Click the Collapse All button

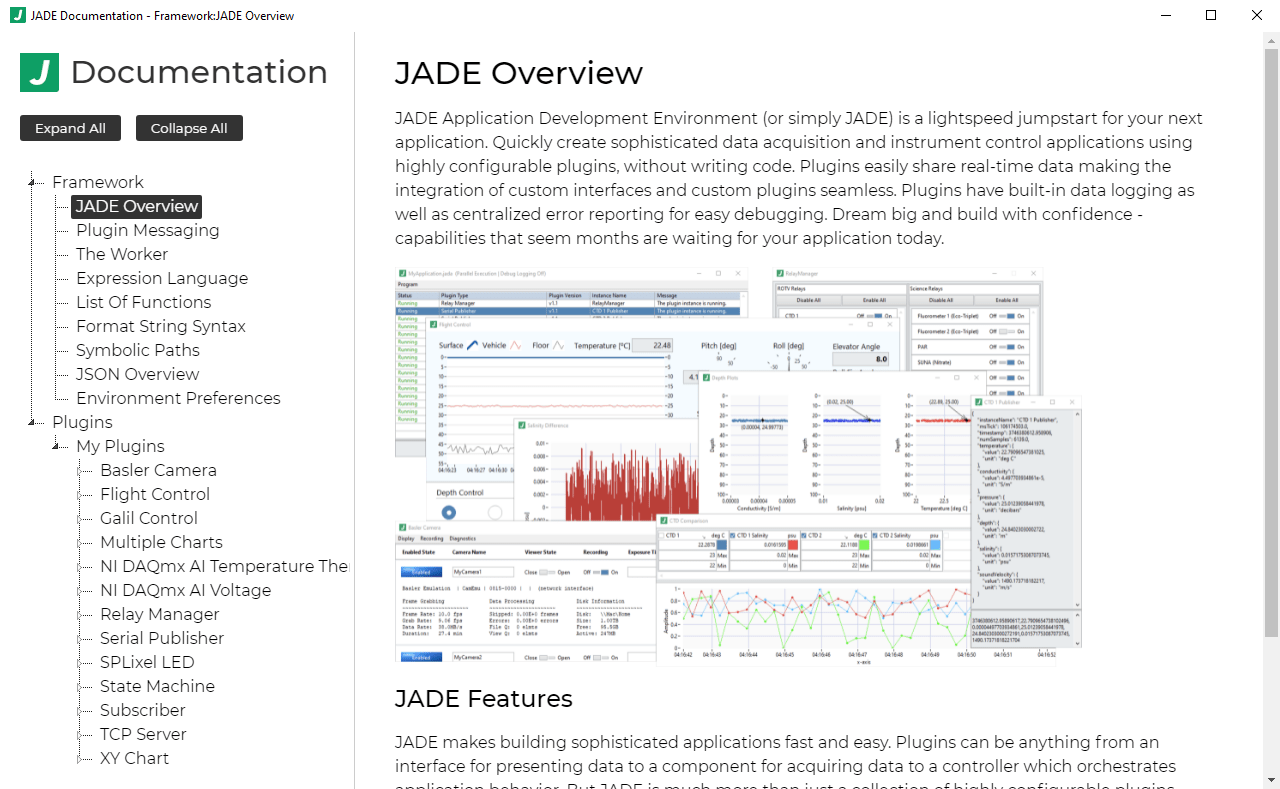click(x=189, y=128)
